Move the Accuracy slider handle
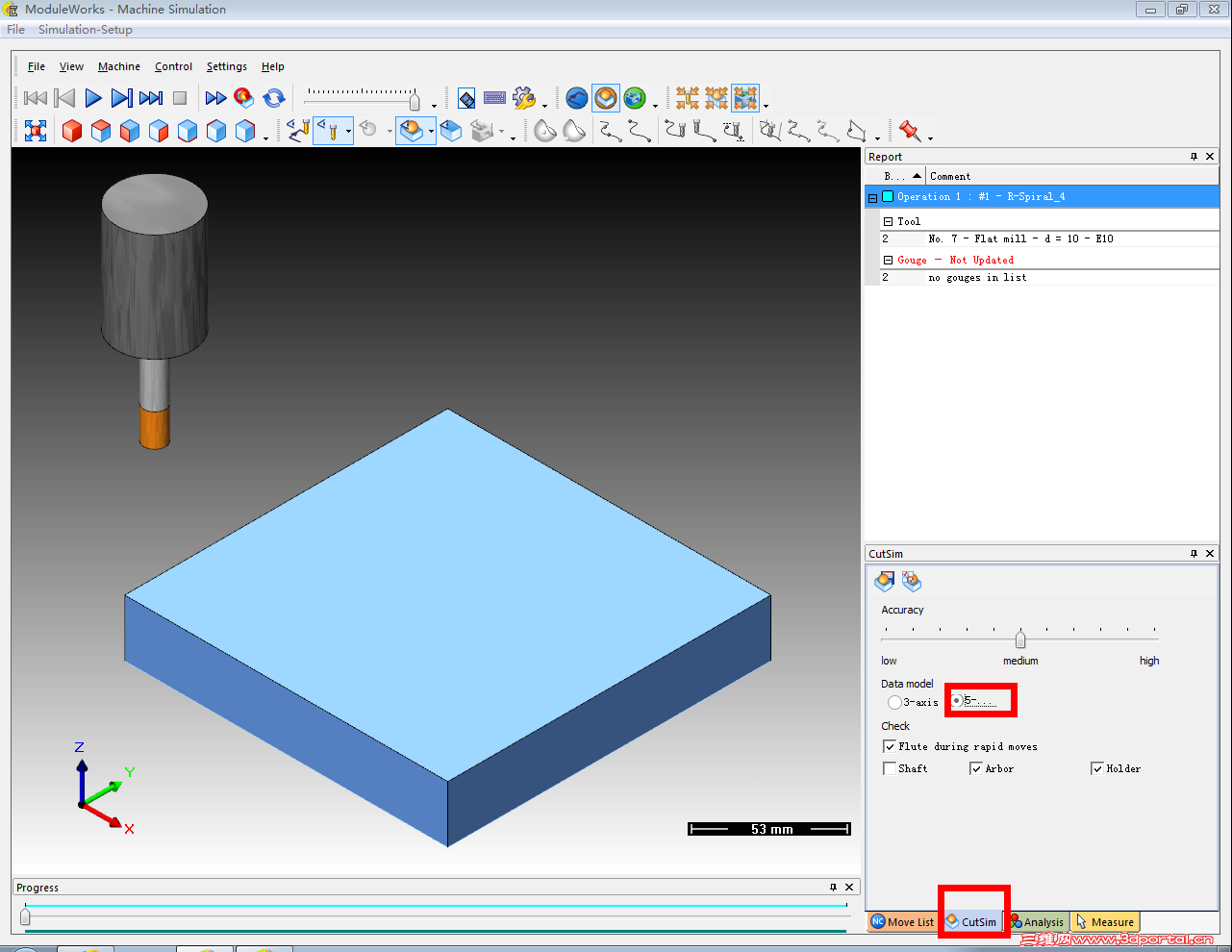Screen dimensions: 1232x952 [x=1020, y=639]
